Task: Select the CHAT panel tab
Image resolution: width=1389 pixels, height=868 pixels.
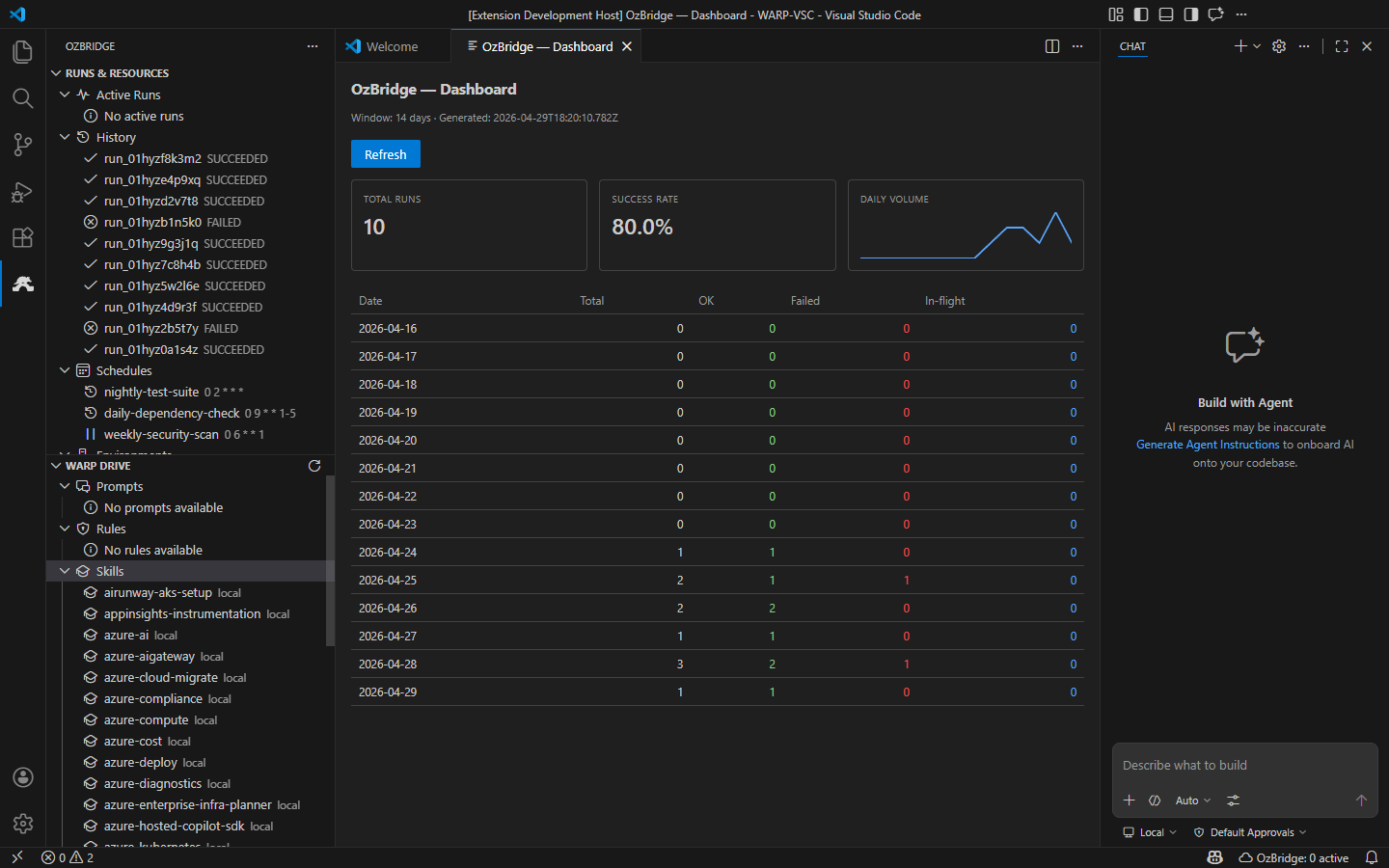Action: tap(1132, 46)
